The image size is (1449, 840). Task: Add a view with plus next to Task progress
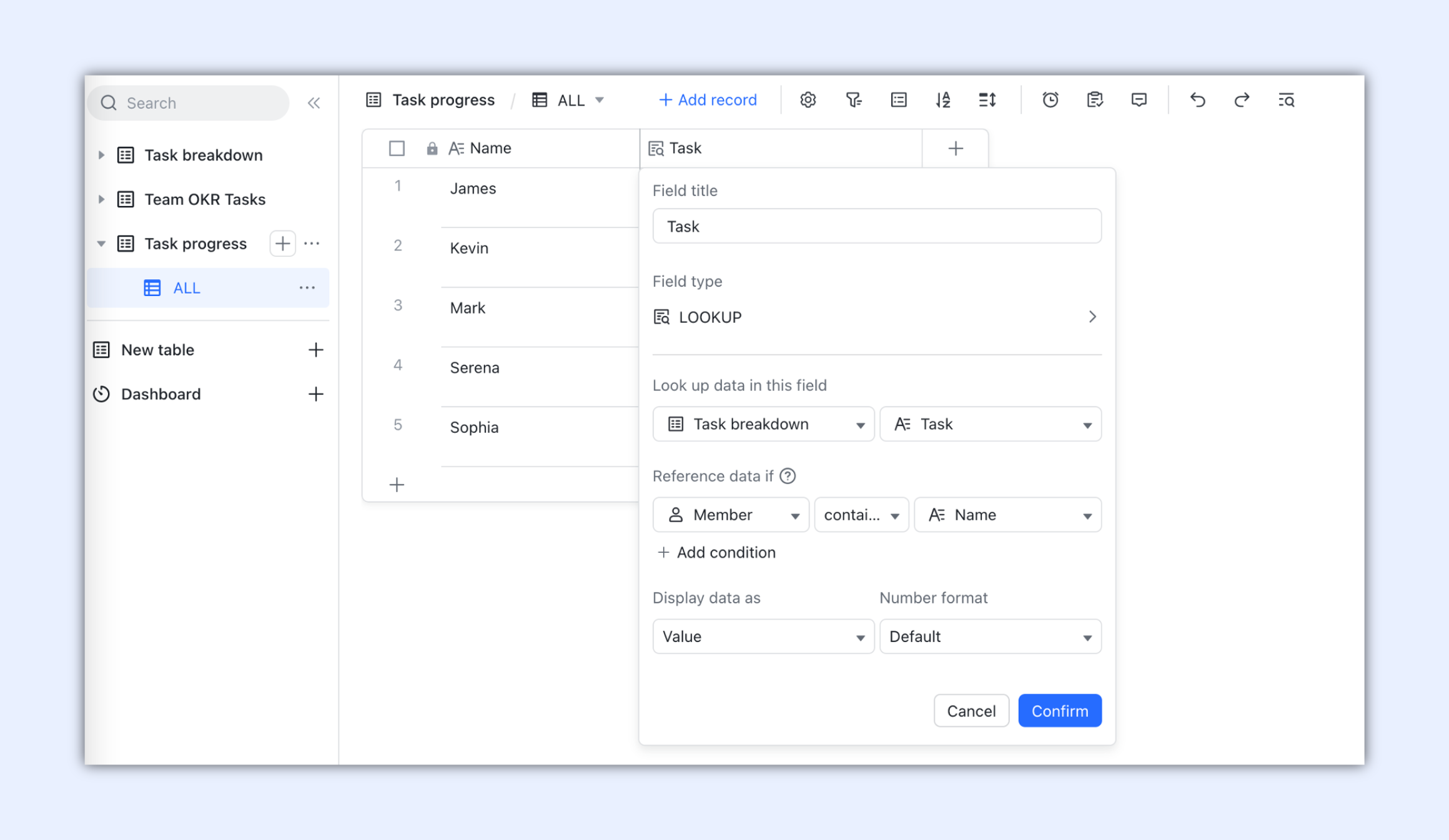[x=282, y=244]
